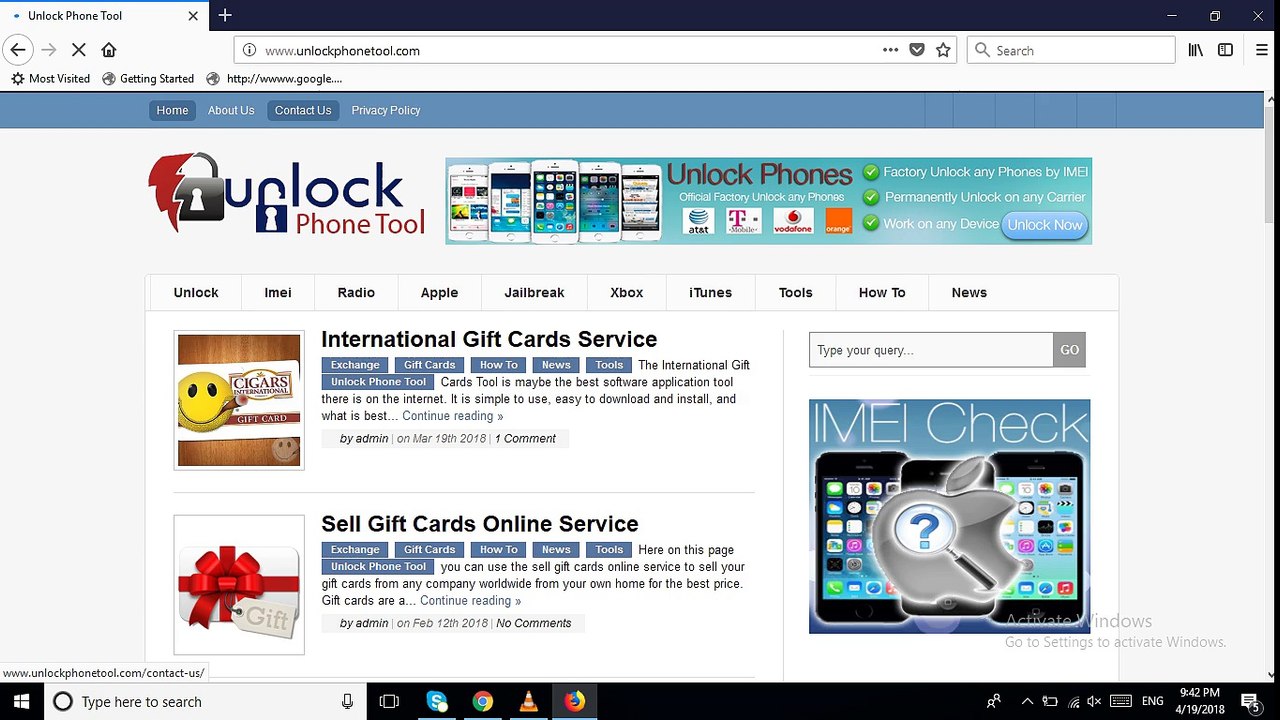Open Sell Gift Cards Online Service title
The image size is (1280, 720).
click(x=480, y=524)
